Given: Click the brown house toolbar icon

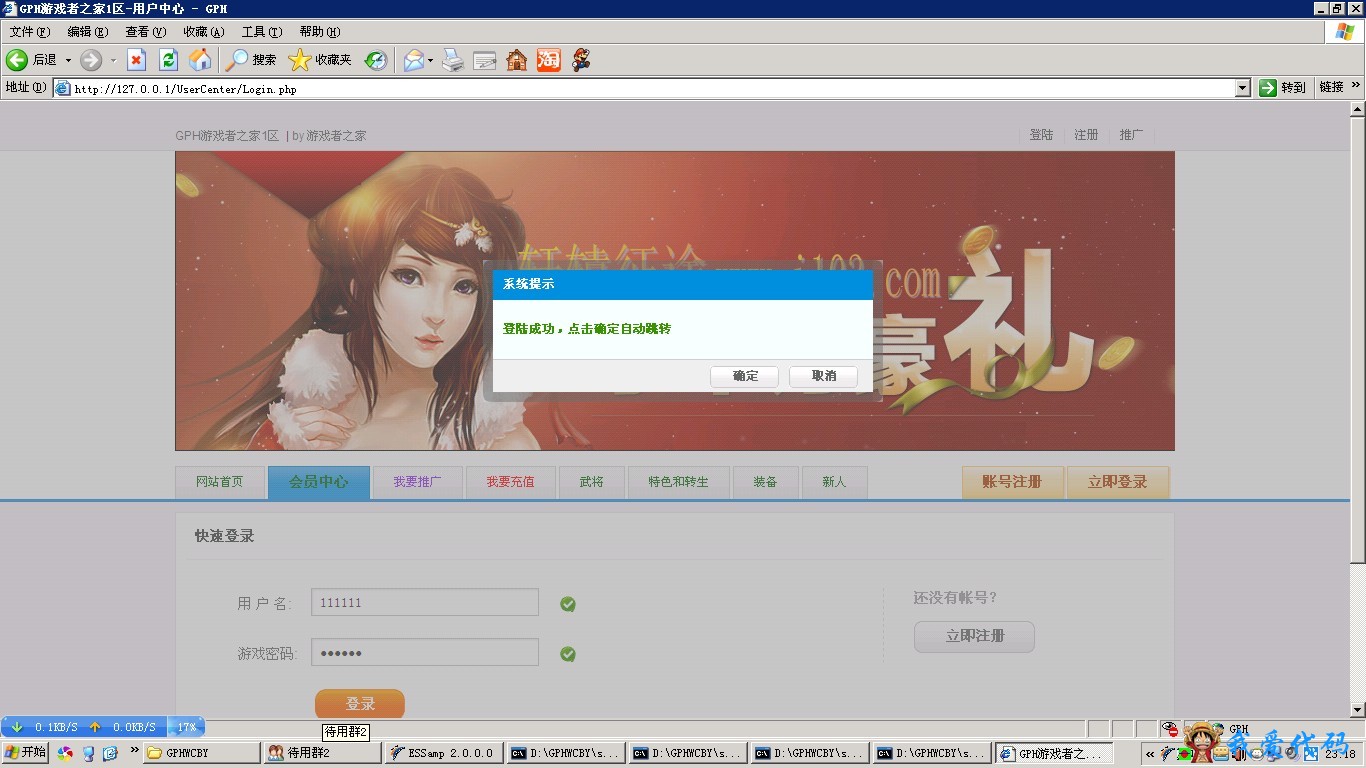Looking at the screenshot, I should 517,60.
